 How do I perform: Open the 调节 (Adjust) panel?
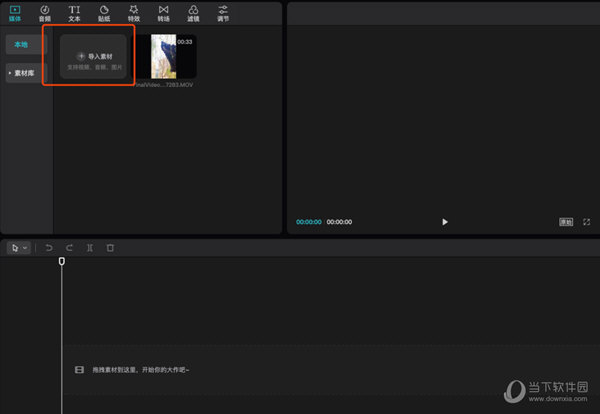click(223, 12)
